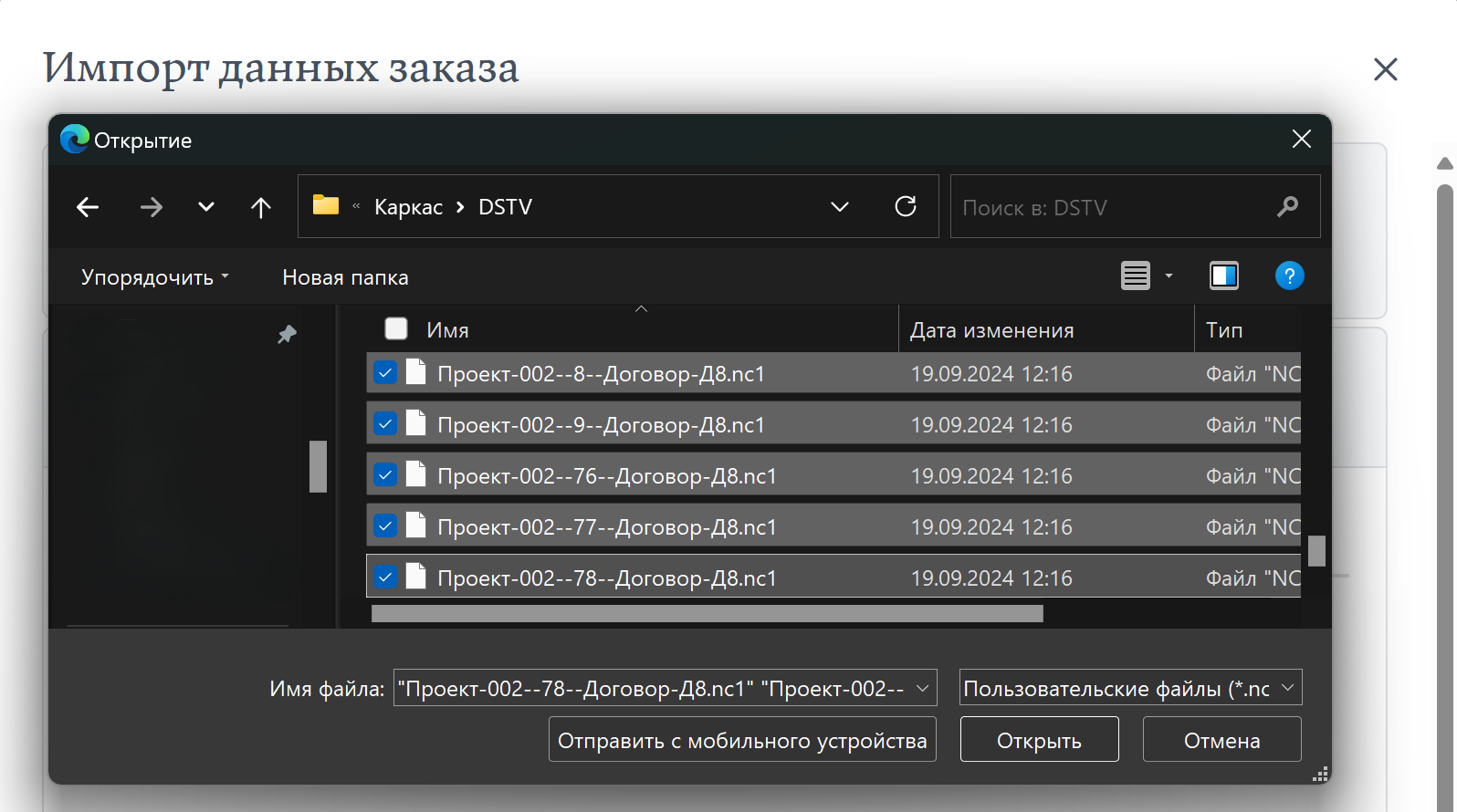Click the folder icon in address bar
Image resolution: width=1457 pixels, height=812 pixels.
point(326,205)
